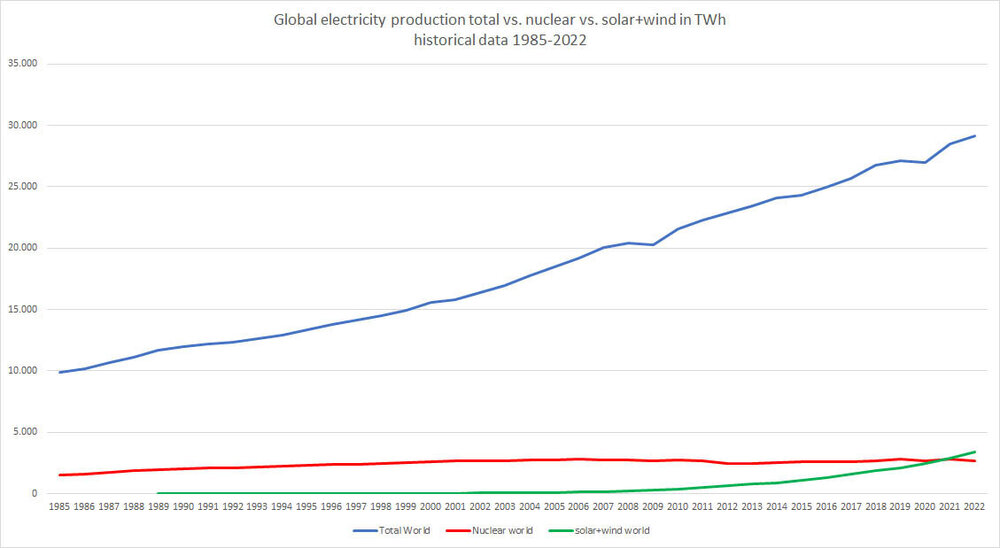The width and height of the screenshot is (1000, 548).
Task: Click the 35.000 y-axis label
Action: click(x=22, y=64)
